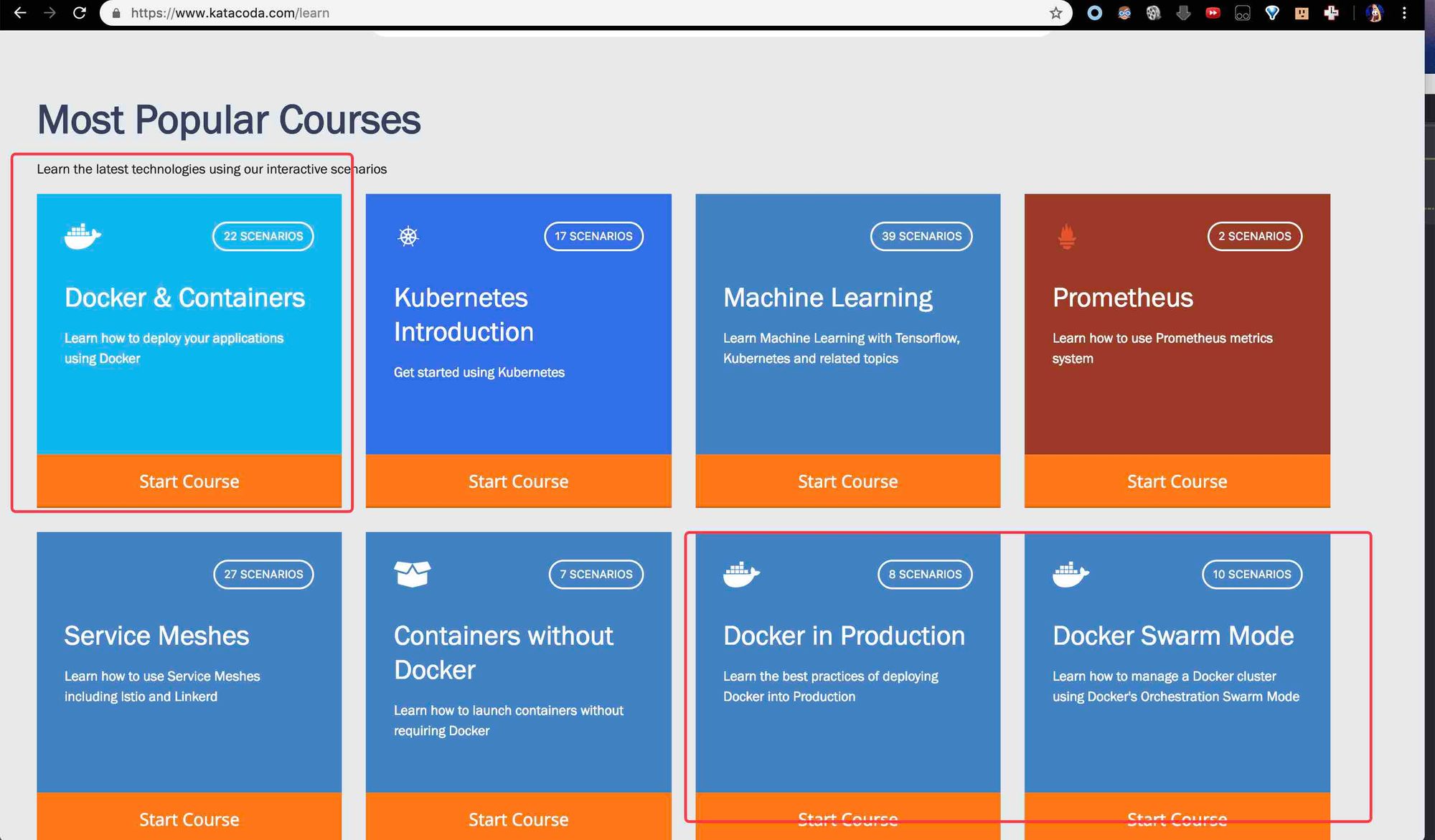The width and height of the screenshot is (1435, 840).
Task: Click the Machine Learning course title
Action: tap(827, 297)
